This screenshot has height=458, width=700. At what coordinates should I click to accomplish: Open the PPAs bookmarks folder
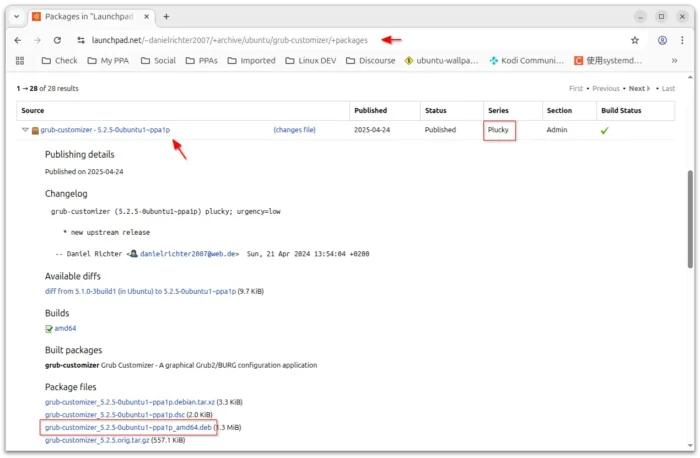point(201,61)
